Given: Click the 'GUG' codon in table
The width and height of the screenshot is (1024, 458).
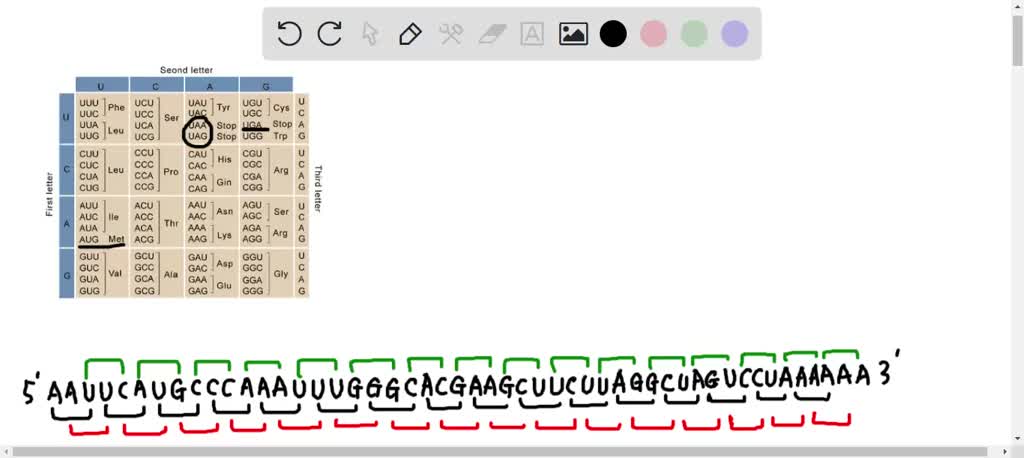Looking at the screenshot, I should click(x=89, y=291).
